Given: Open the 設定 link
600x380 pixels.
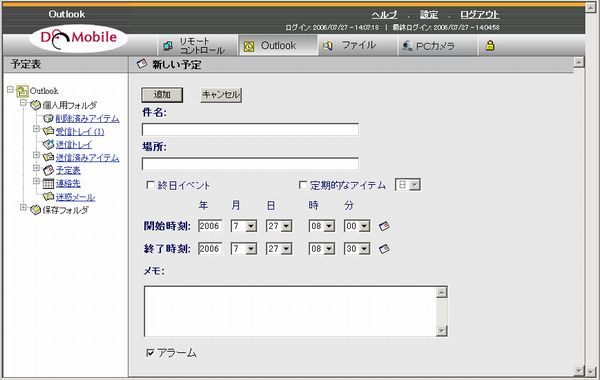Looking at the screenshot, I should coord(429,15).
